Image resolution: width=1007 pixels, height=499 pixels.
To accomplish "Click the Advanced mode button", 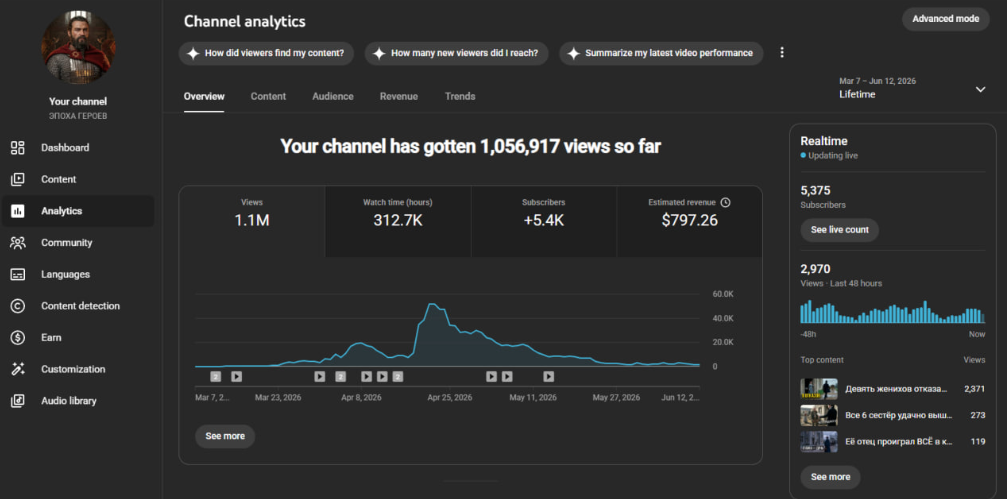I will 945,19.
